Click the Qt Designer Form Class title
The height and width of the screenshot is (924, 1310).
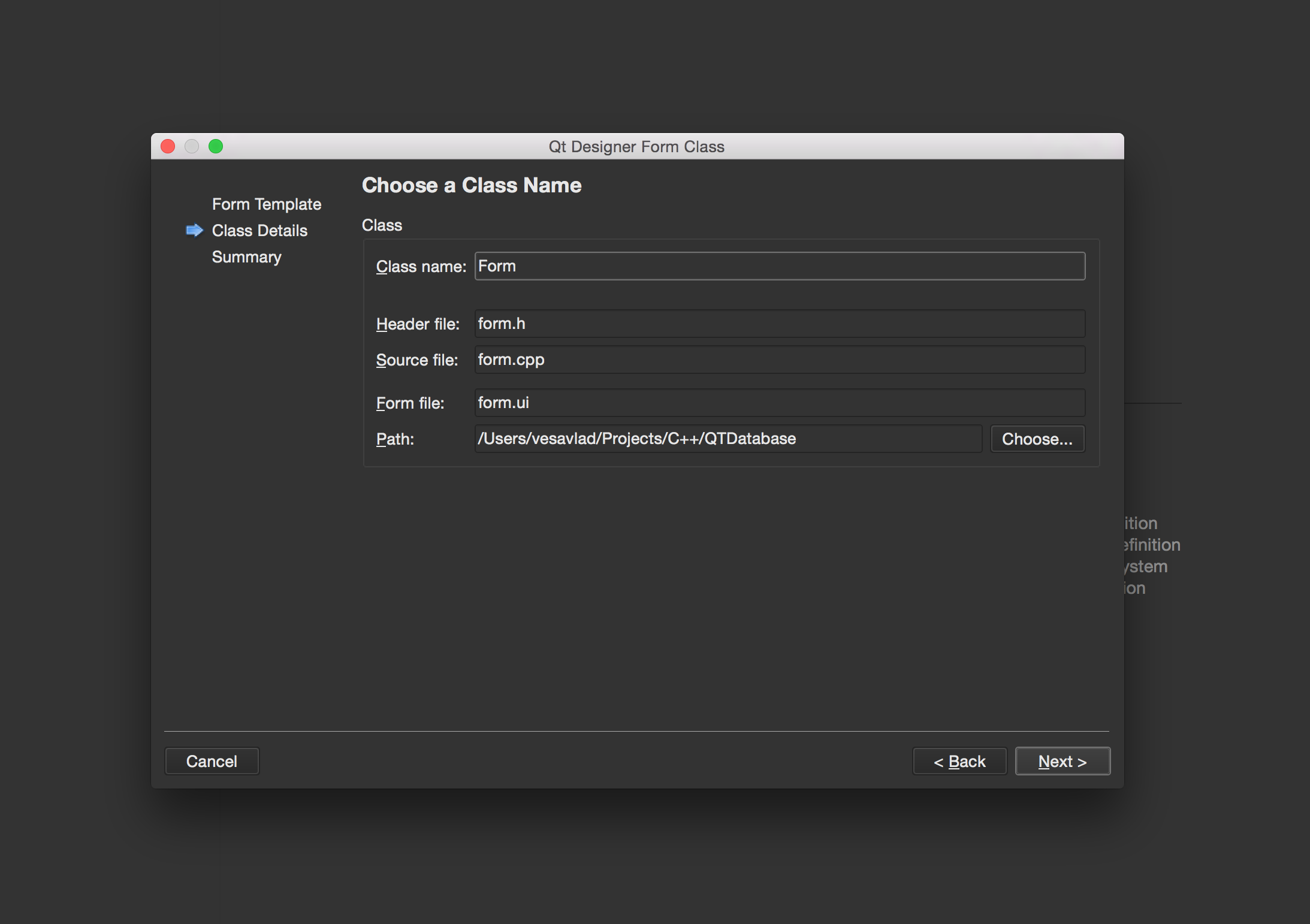636,147
